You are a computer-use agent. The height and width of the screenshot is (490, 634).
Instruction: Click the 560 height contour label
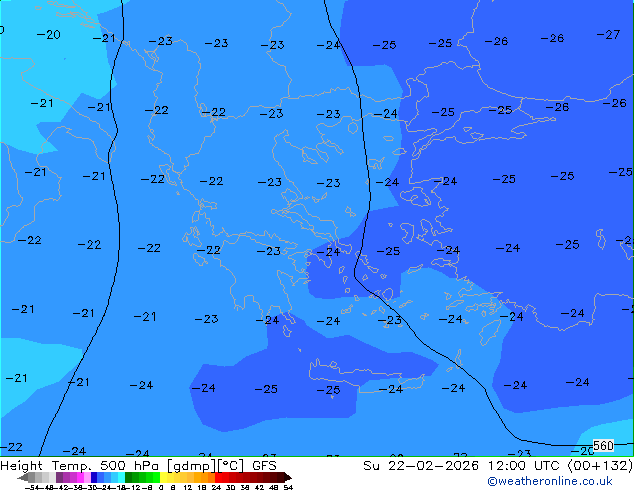(603, 446)
